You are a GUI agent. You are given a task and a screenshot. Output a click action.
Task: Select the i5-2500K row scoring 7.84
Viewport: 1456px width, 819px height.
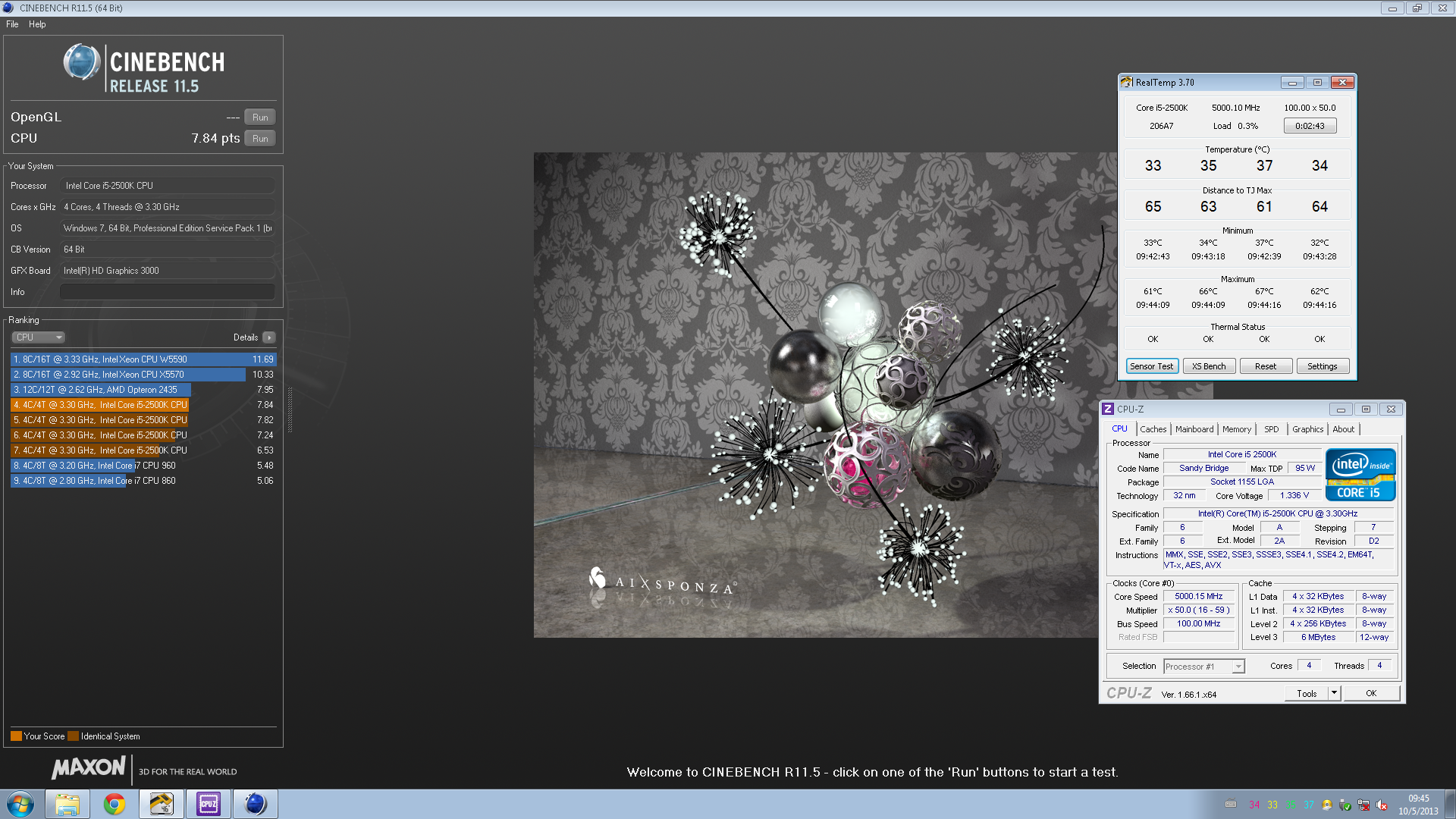pyautogui.click(x=143, y=405)
